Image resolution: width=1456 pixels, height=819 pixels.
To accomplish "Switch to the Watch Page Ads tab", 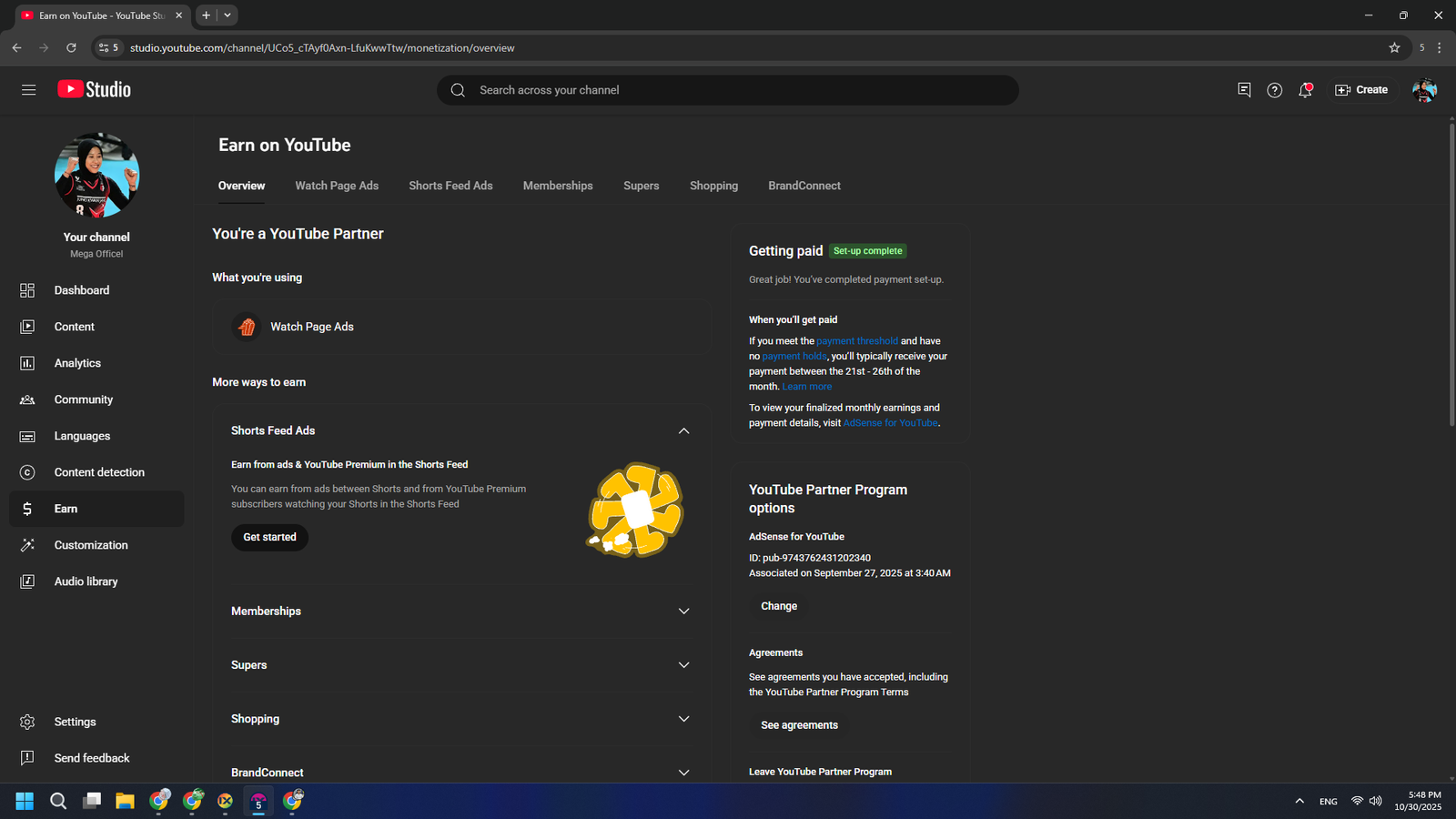I will [337, 186].
